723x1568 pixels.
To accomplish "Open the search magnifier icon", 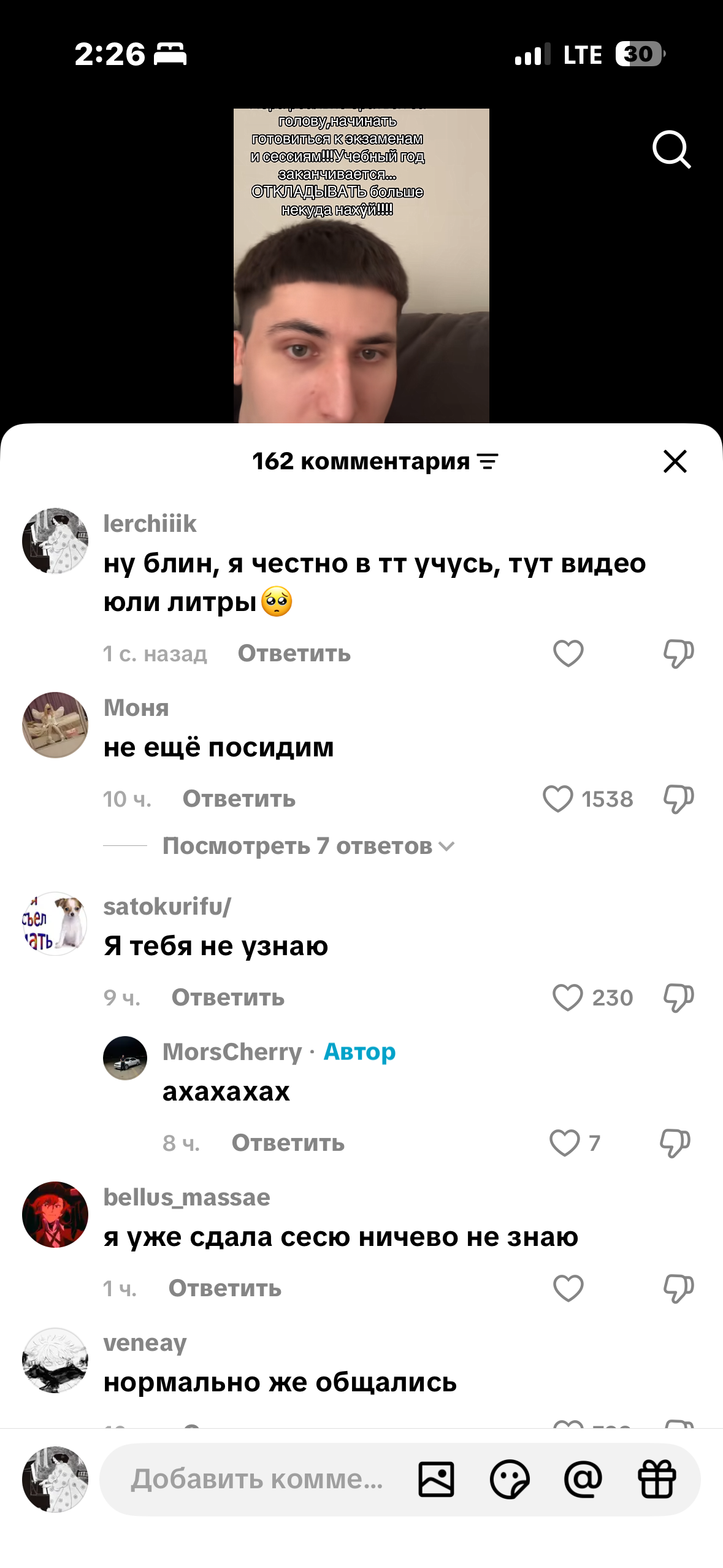I will click(672, 149).
